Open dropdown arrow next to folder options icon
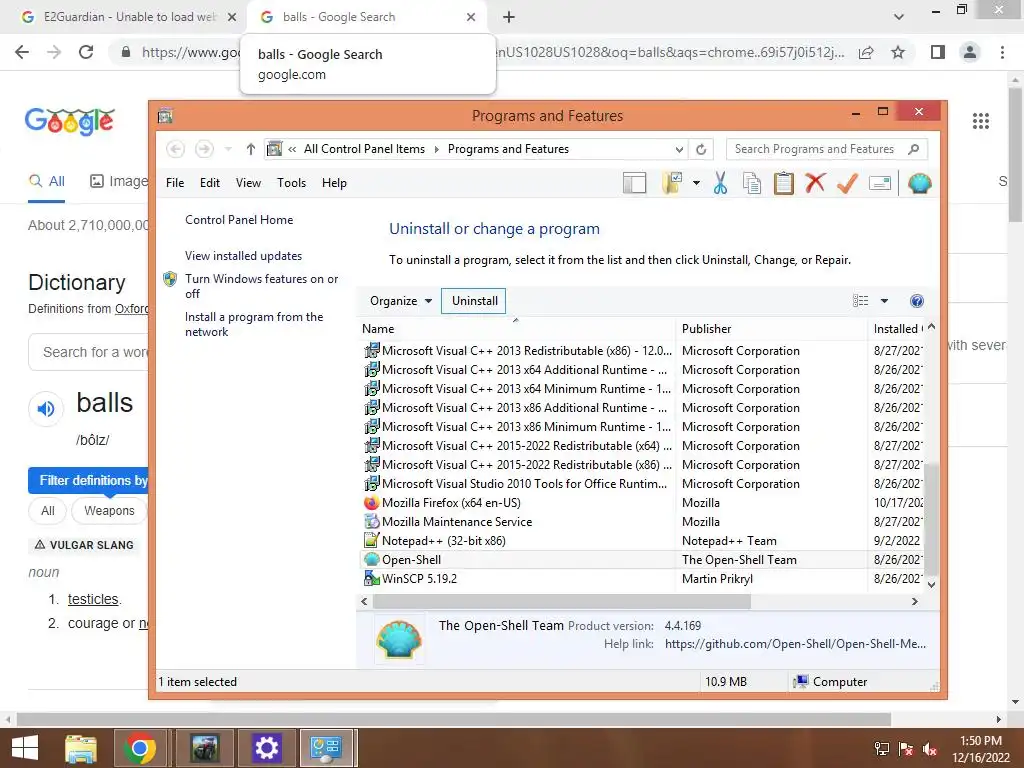The image size is (1024, 768). coord(696,184)
